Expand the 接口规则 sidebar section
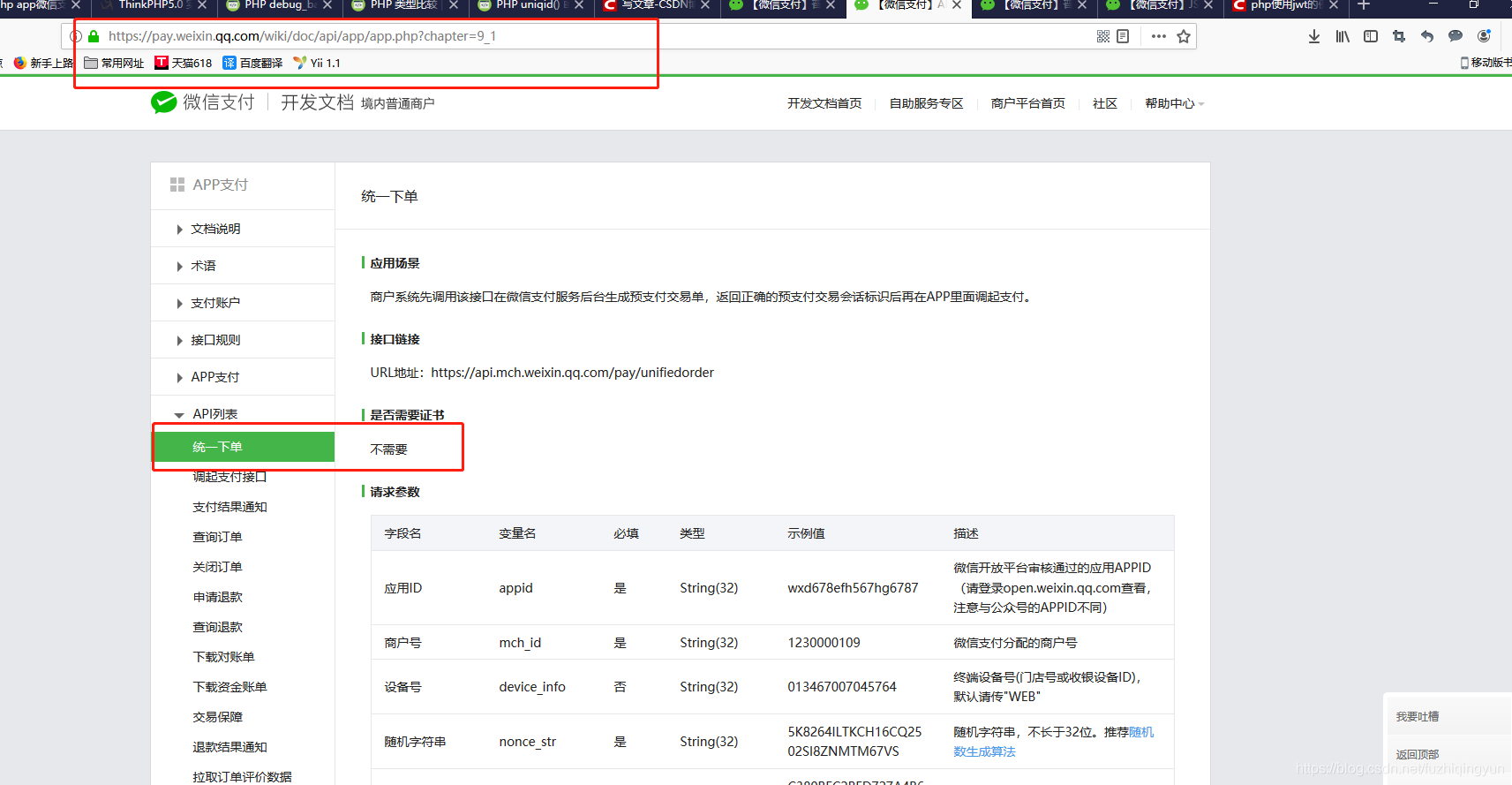Screen dimensions: 1512x785 click(x=243, y=340)
